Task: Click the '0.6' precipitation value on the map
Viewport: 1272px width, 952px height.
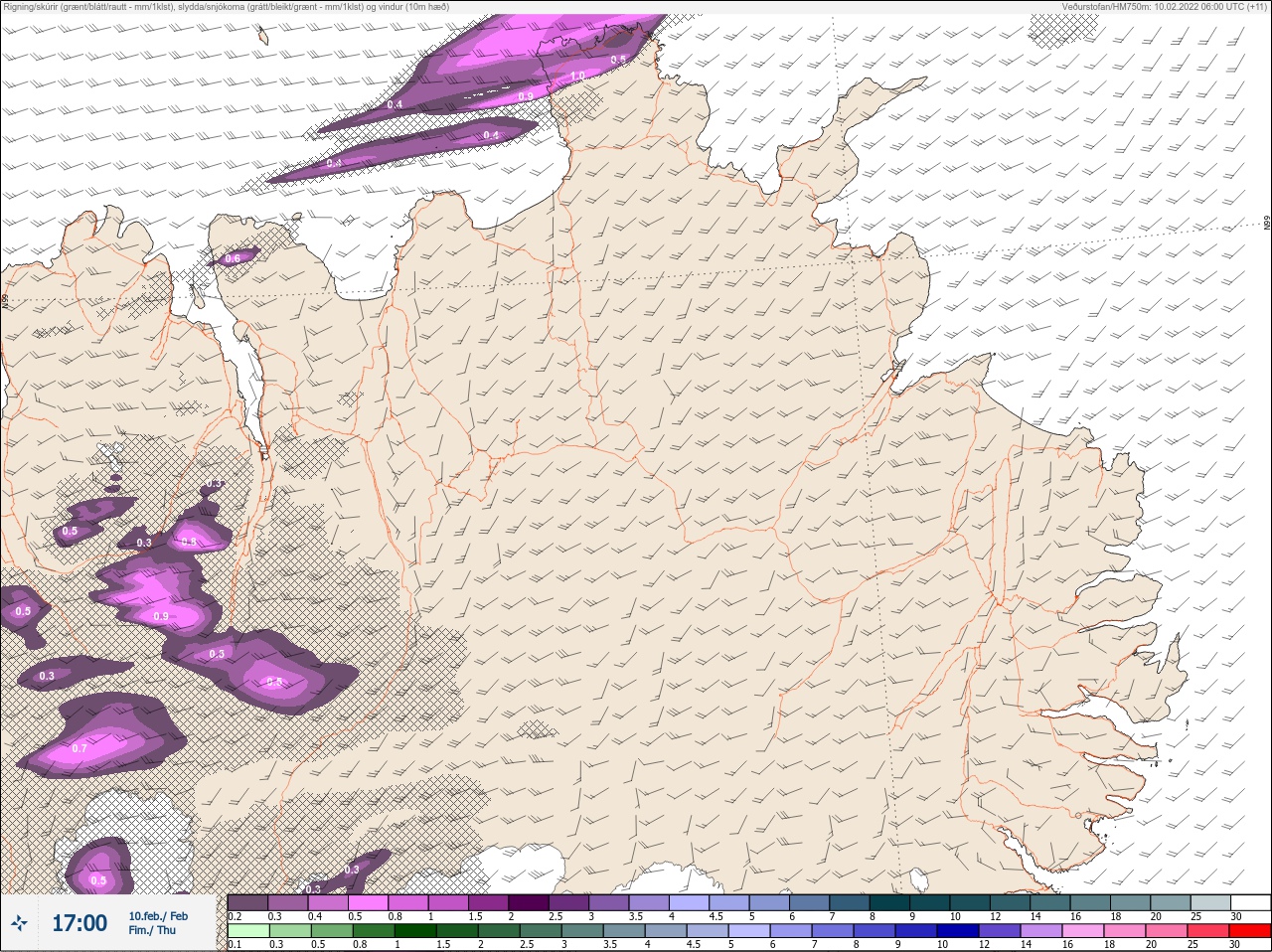Action: [x=233, y=258]
